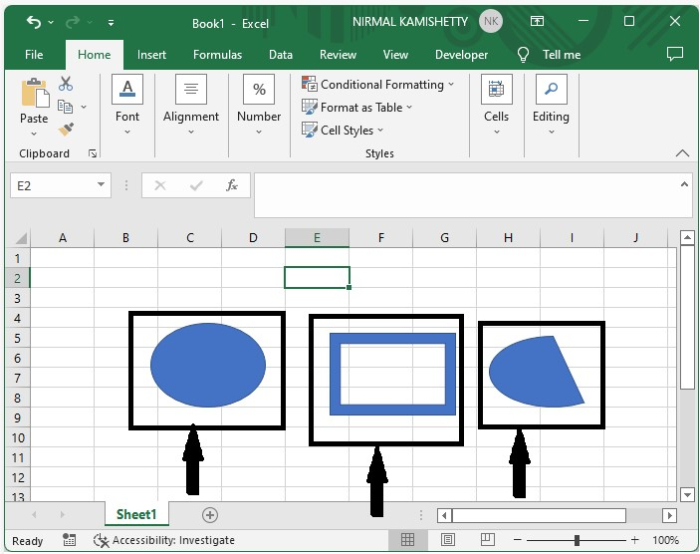Click the Tell me lightbulb search
The height and width of the screenshot is (554, 700).
point(523,55)
